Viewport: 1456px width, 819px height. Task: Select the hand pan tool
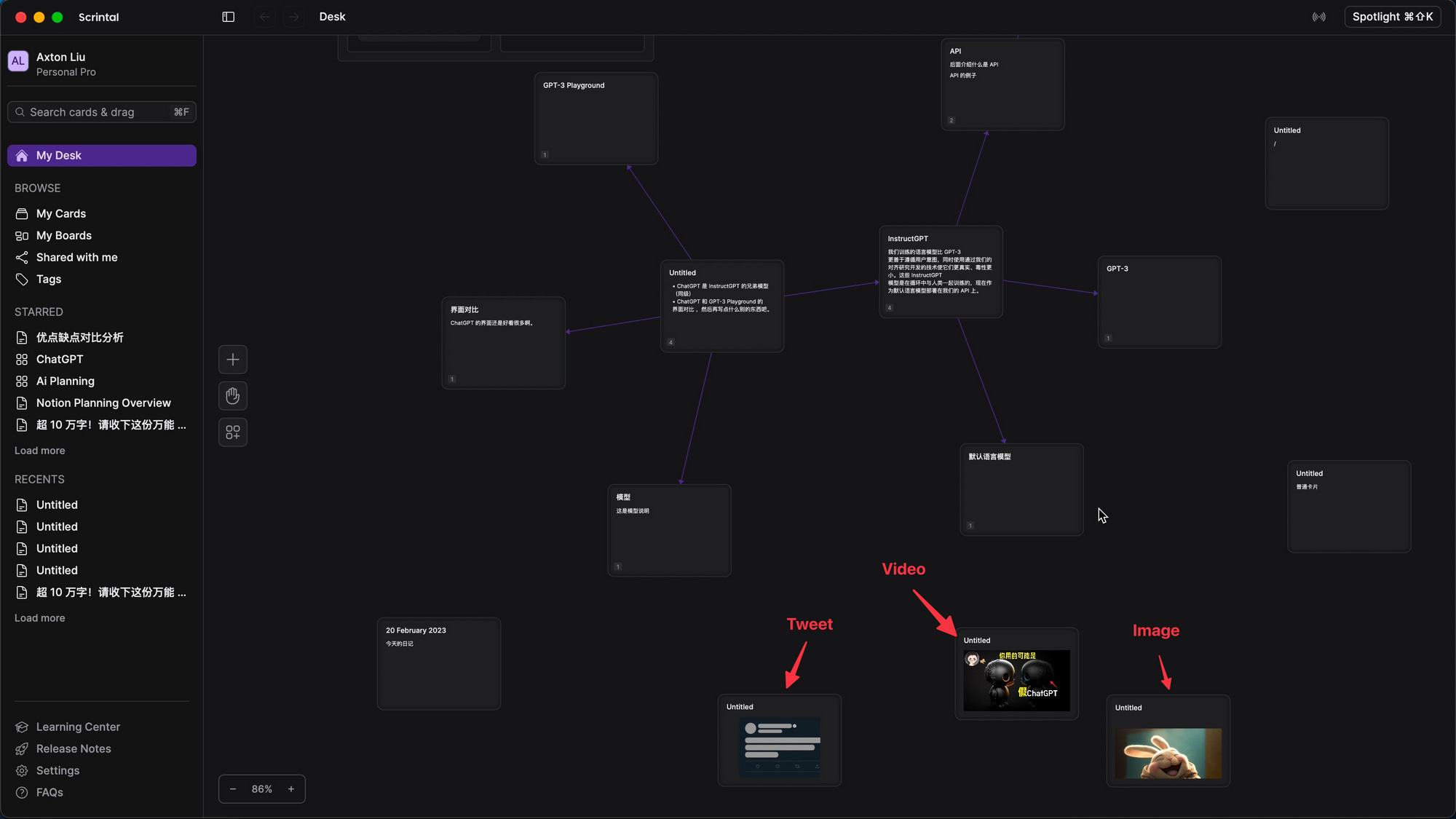coord(233,396)
